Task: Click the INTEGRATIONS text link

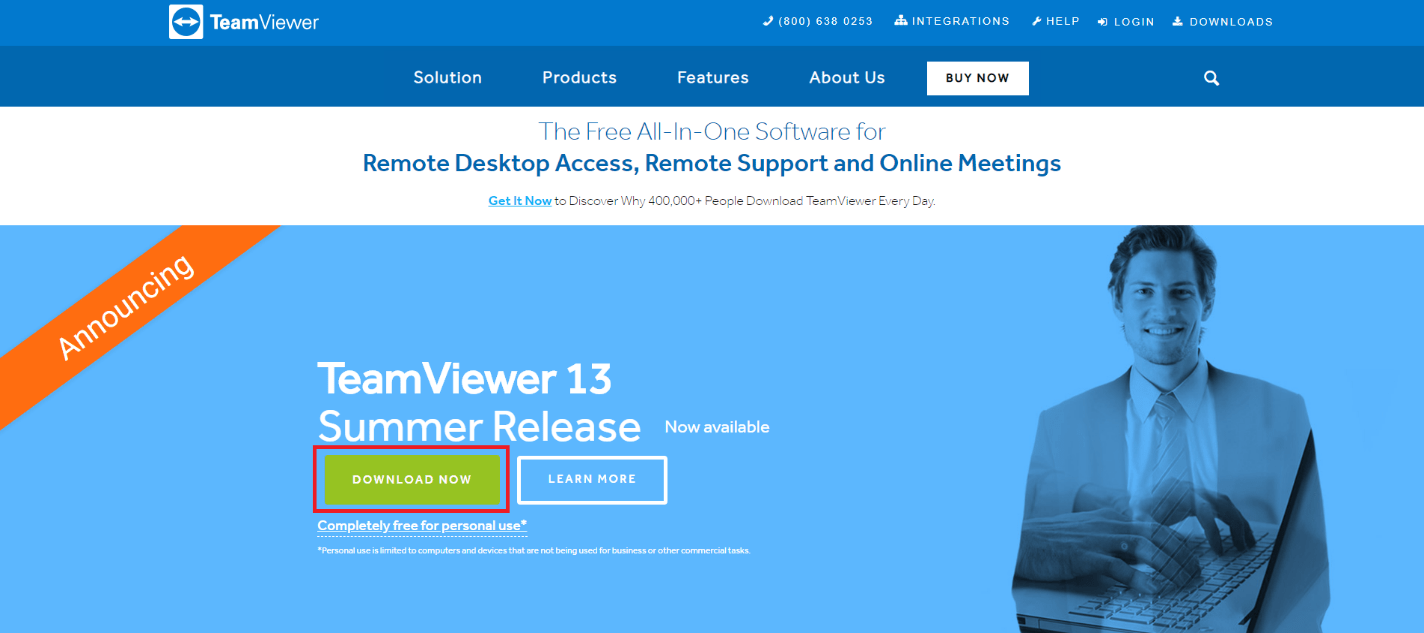Action: point(961,21)
